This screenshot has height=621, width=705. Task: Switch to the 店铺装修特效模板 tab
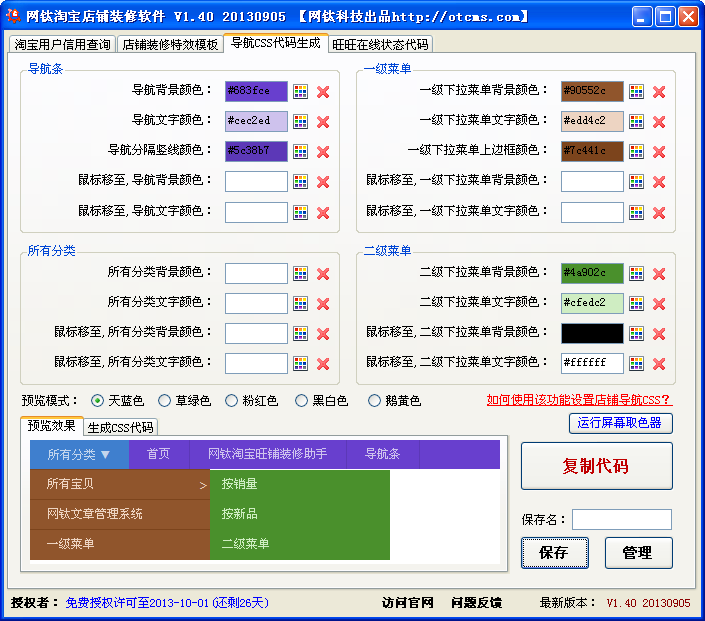170,45
